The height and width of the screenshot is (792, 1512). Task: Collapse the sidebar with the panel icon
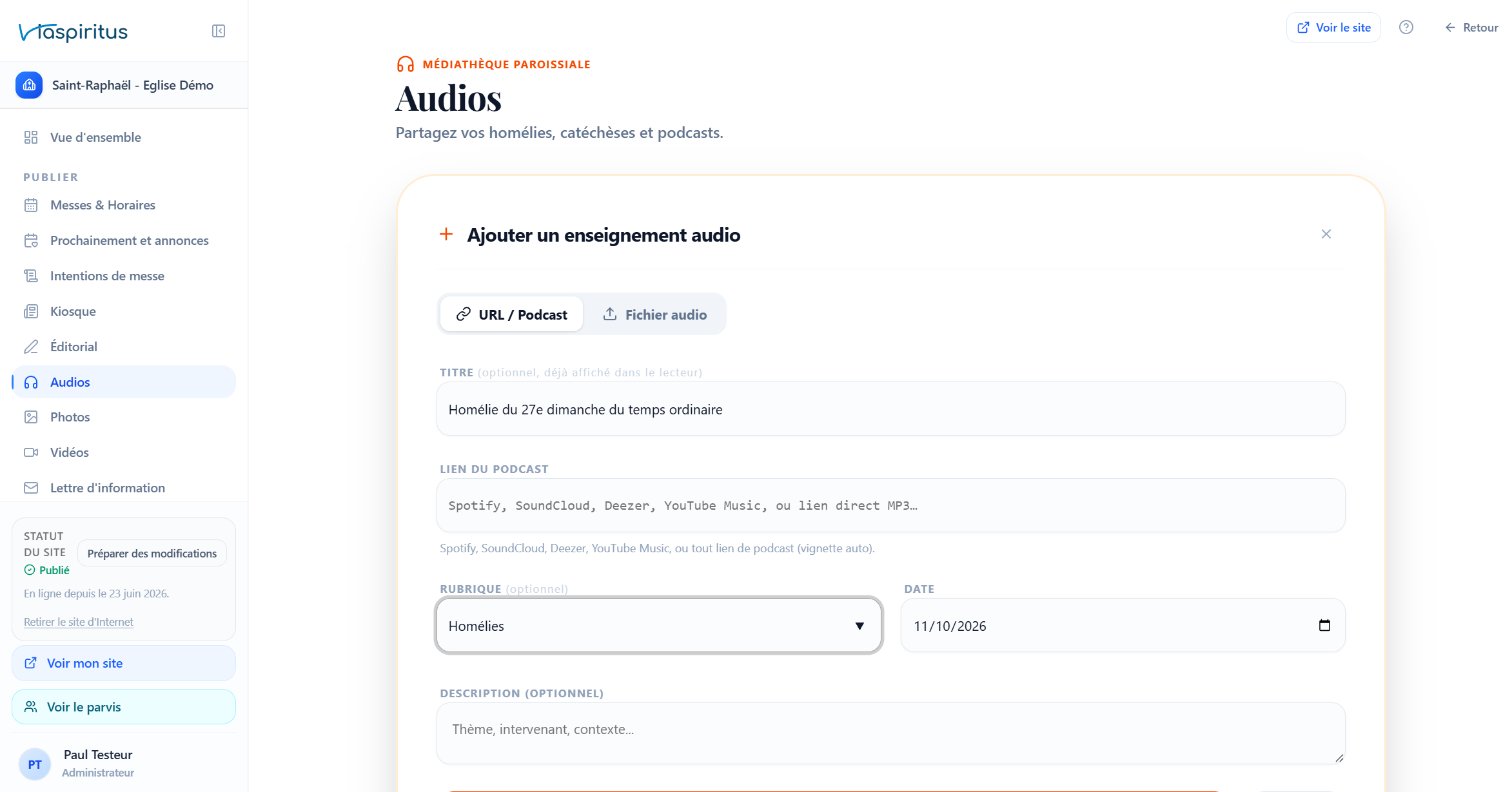(x=218, y=31)
